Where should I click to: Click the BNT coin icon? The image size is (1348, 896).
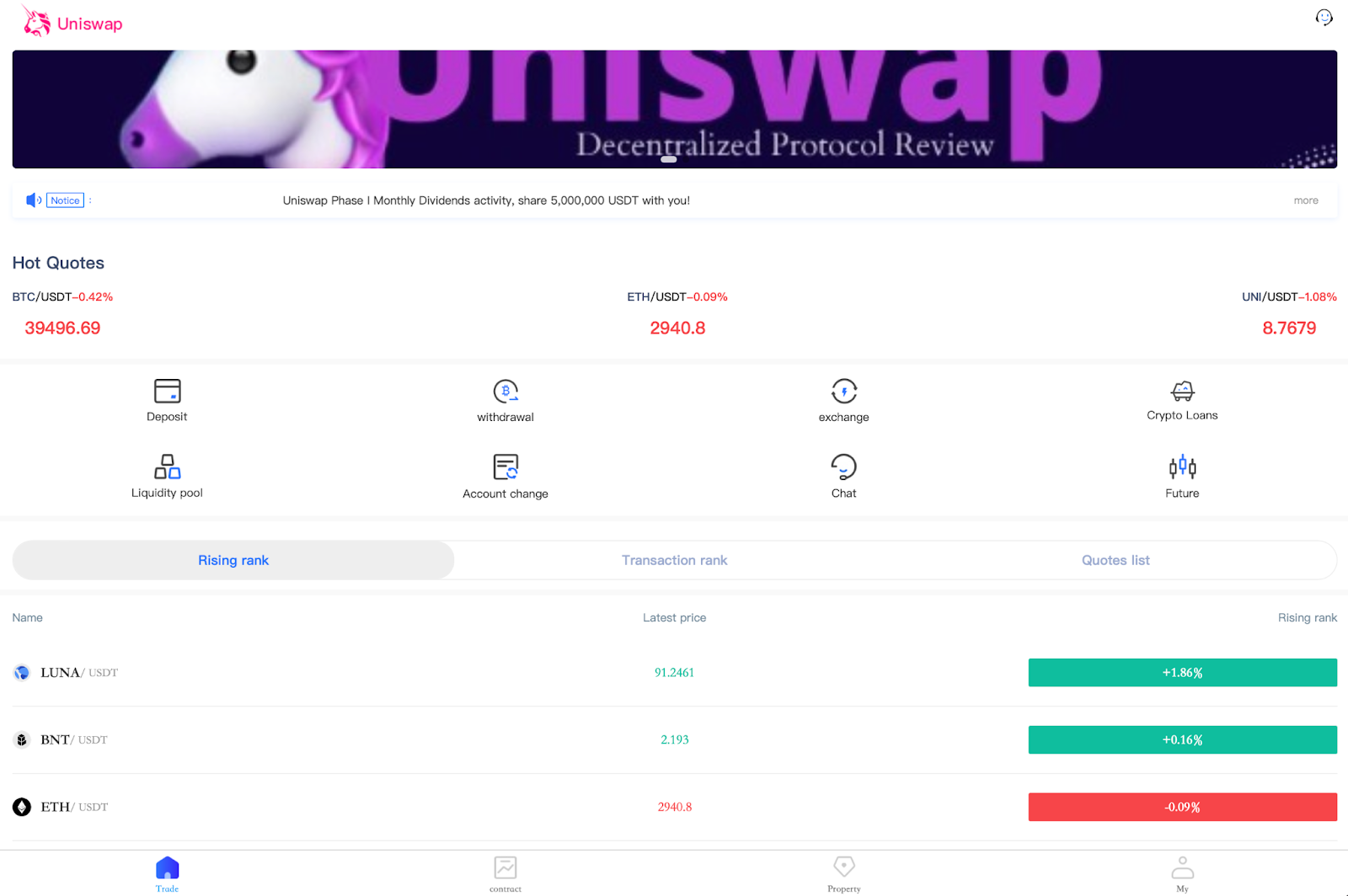pyautogui.click(x=22, y=739)
